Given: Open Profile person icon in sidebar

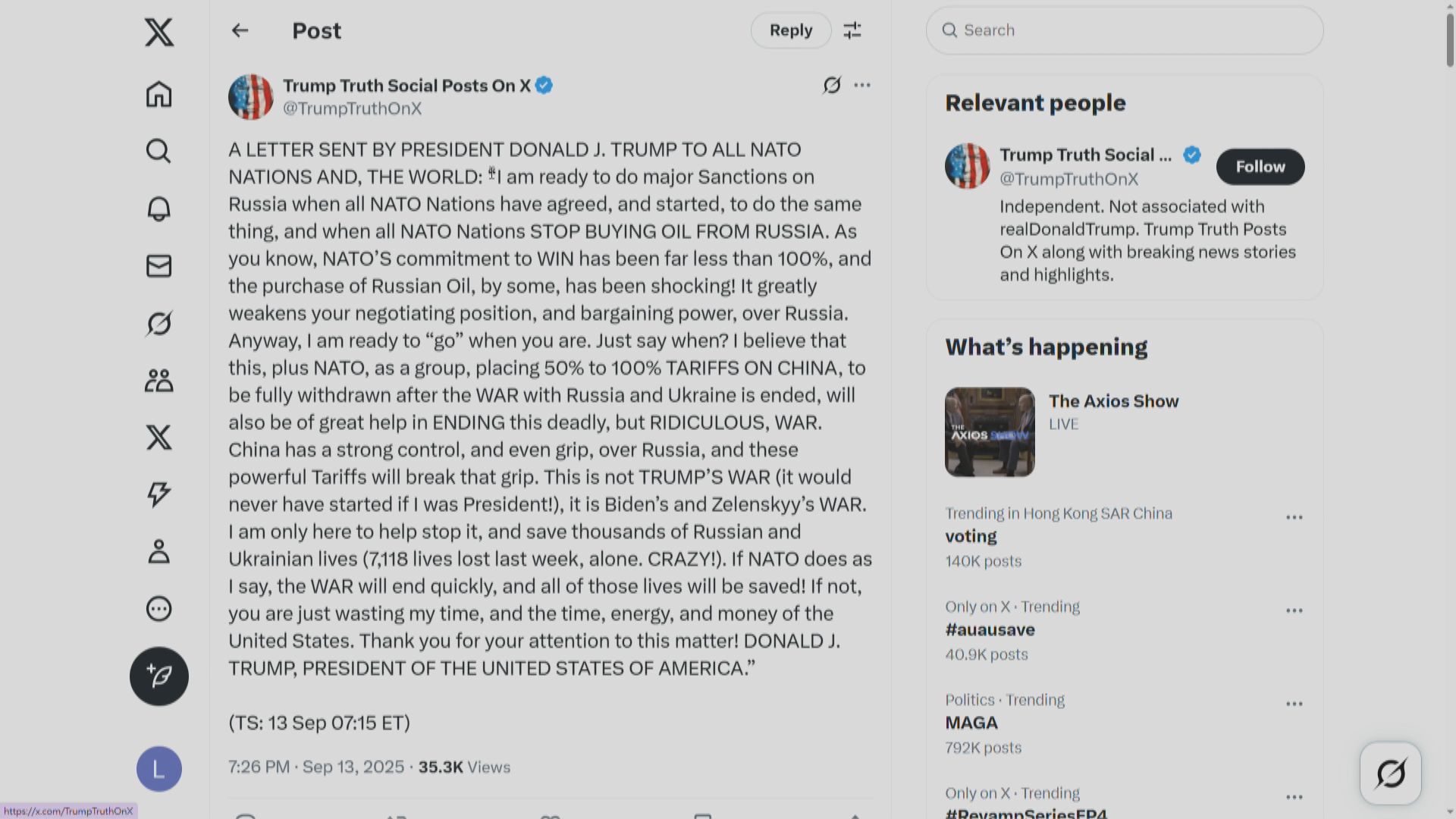Looking at the screenshot, I should [158, 551].
